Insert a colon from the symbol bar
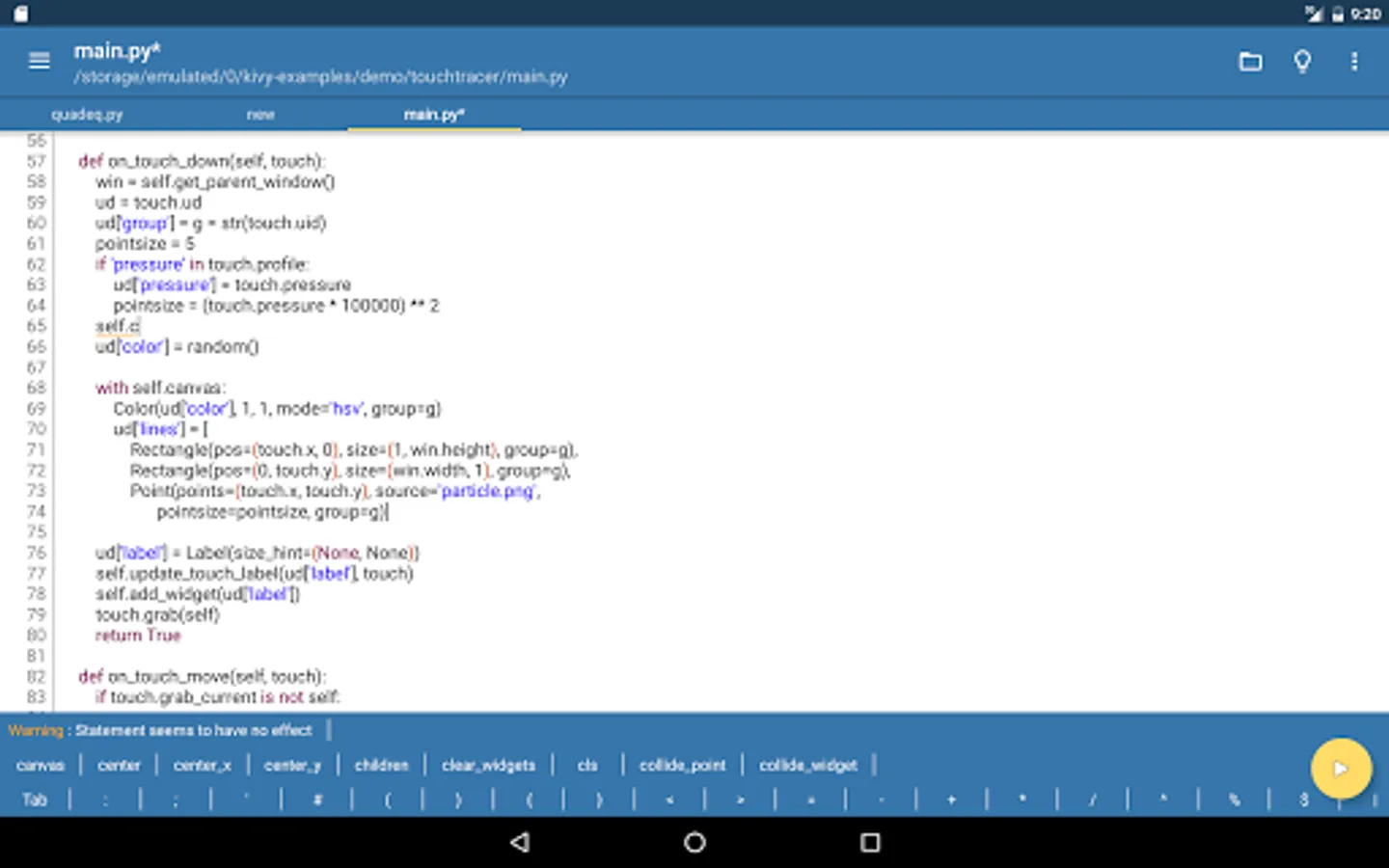This screenshot has width=1389, height=868. pos(105,800)
